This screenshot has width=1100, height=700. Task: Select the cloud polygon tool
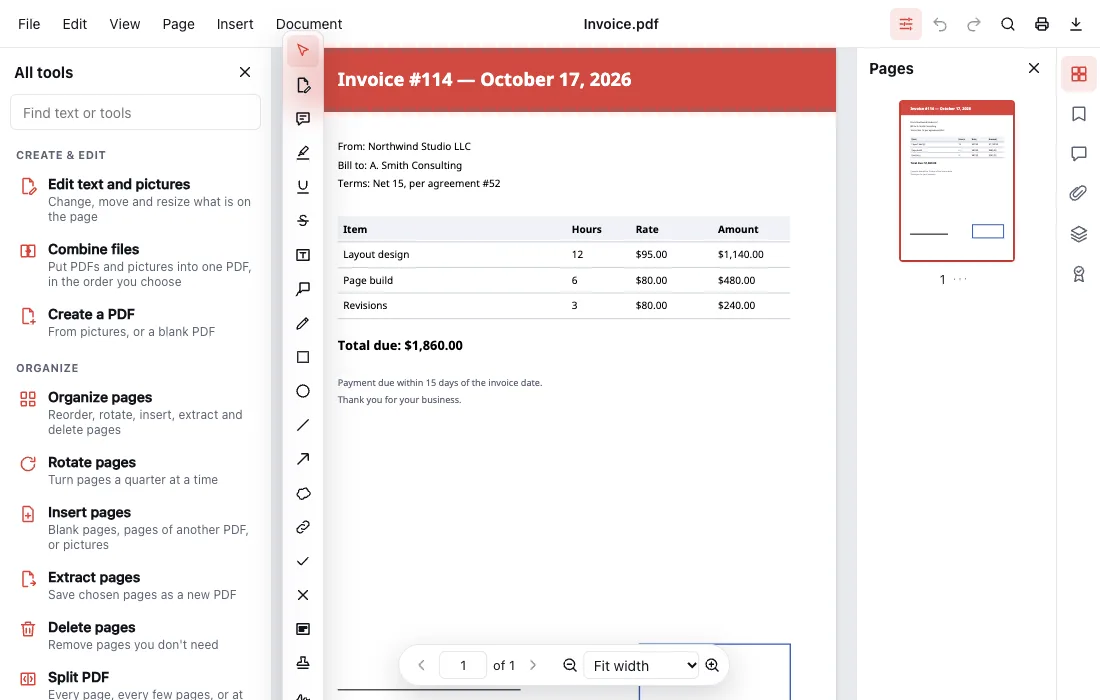[302, 493]
